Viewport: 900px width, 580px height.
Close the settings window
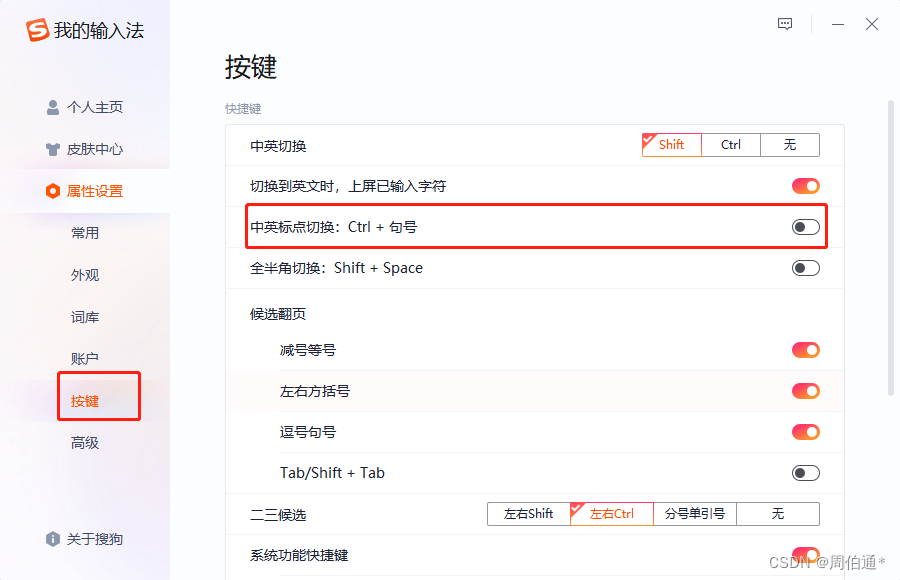point(872,24)
